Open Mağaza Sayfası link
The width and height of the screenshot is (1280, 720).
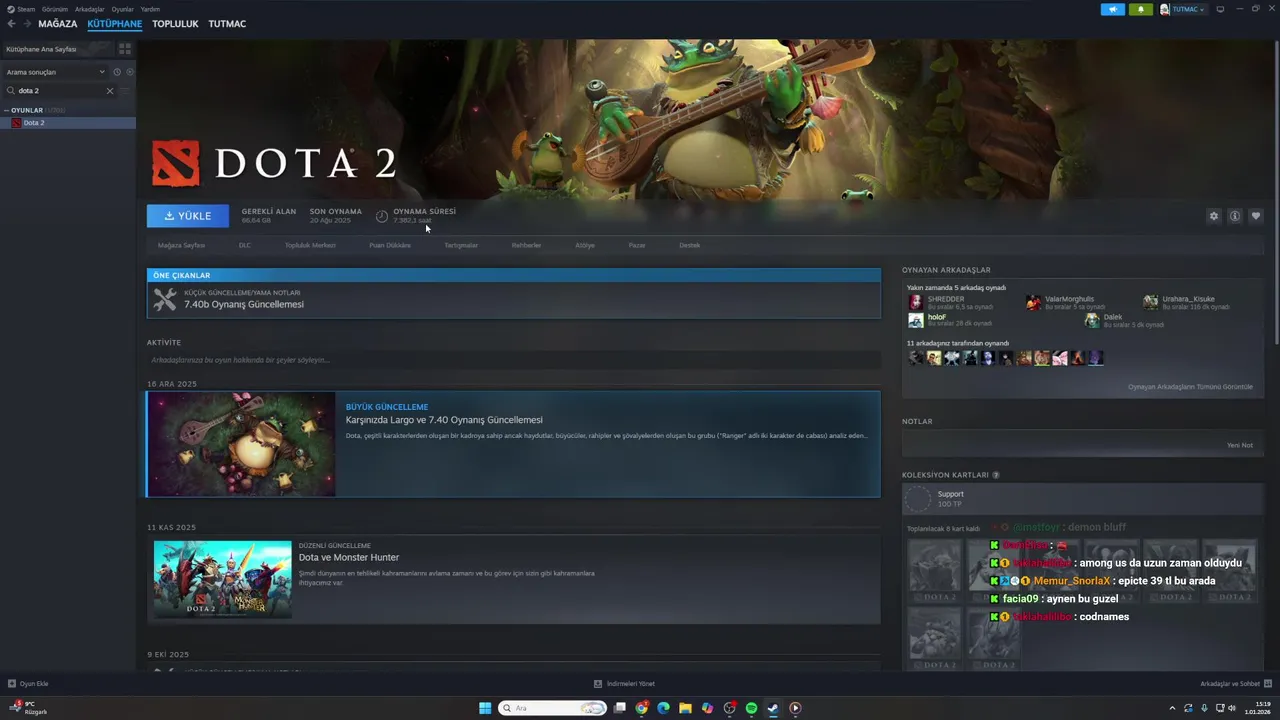coord(181,245)
